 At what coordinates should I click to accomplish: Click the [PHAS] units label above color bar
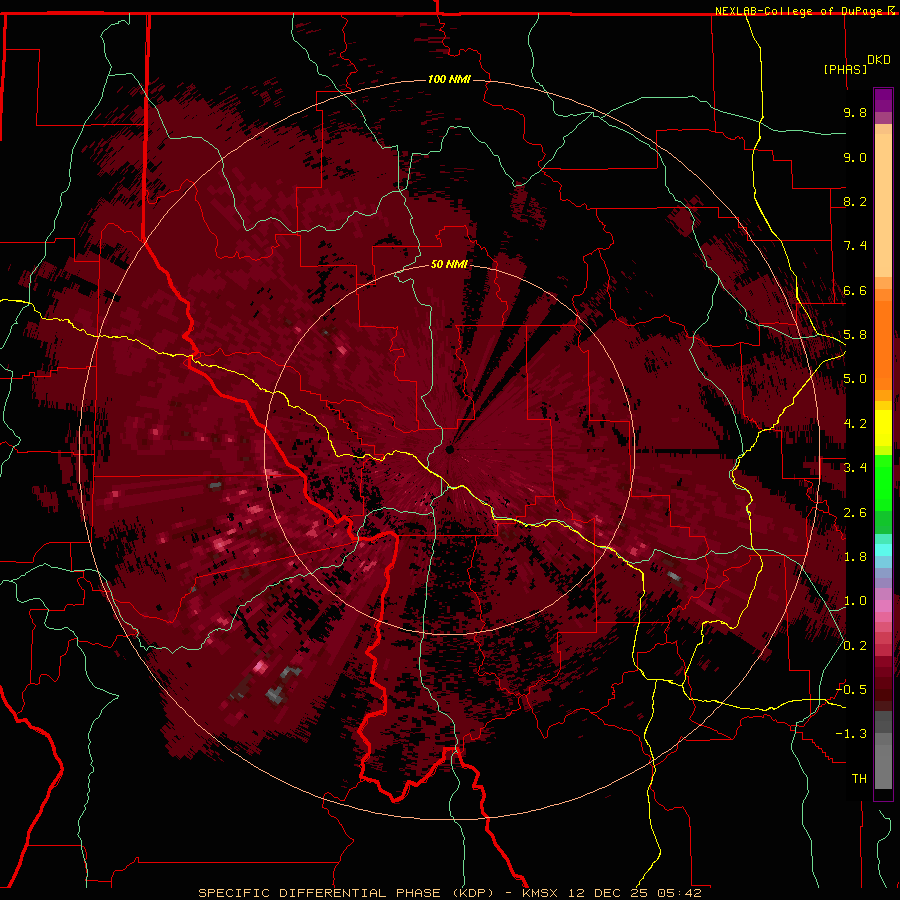[x=845, y=69]
